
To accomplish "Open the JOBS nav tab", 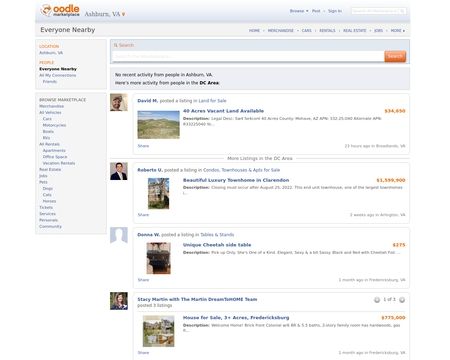I will pyautogui.click(x=378, y=30).
